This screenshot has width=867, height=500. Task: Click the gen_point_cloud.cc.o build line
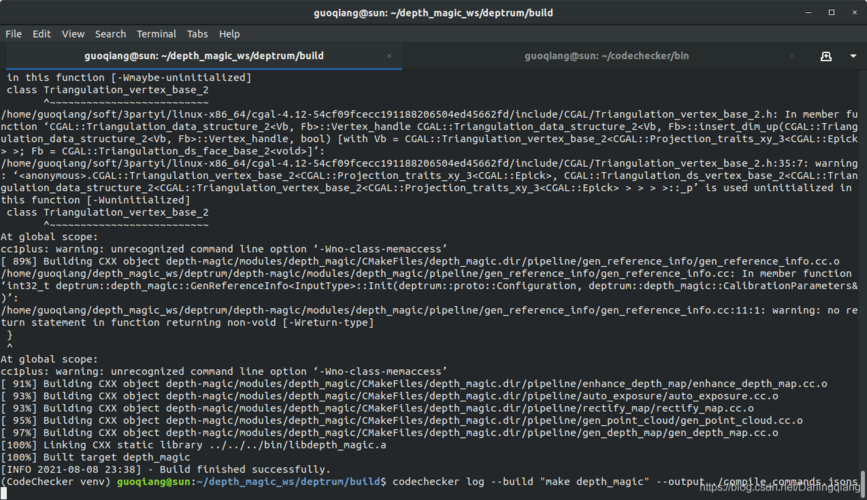pos(402,420)
